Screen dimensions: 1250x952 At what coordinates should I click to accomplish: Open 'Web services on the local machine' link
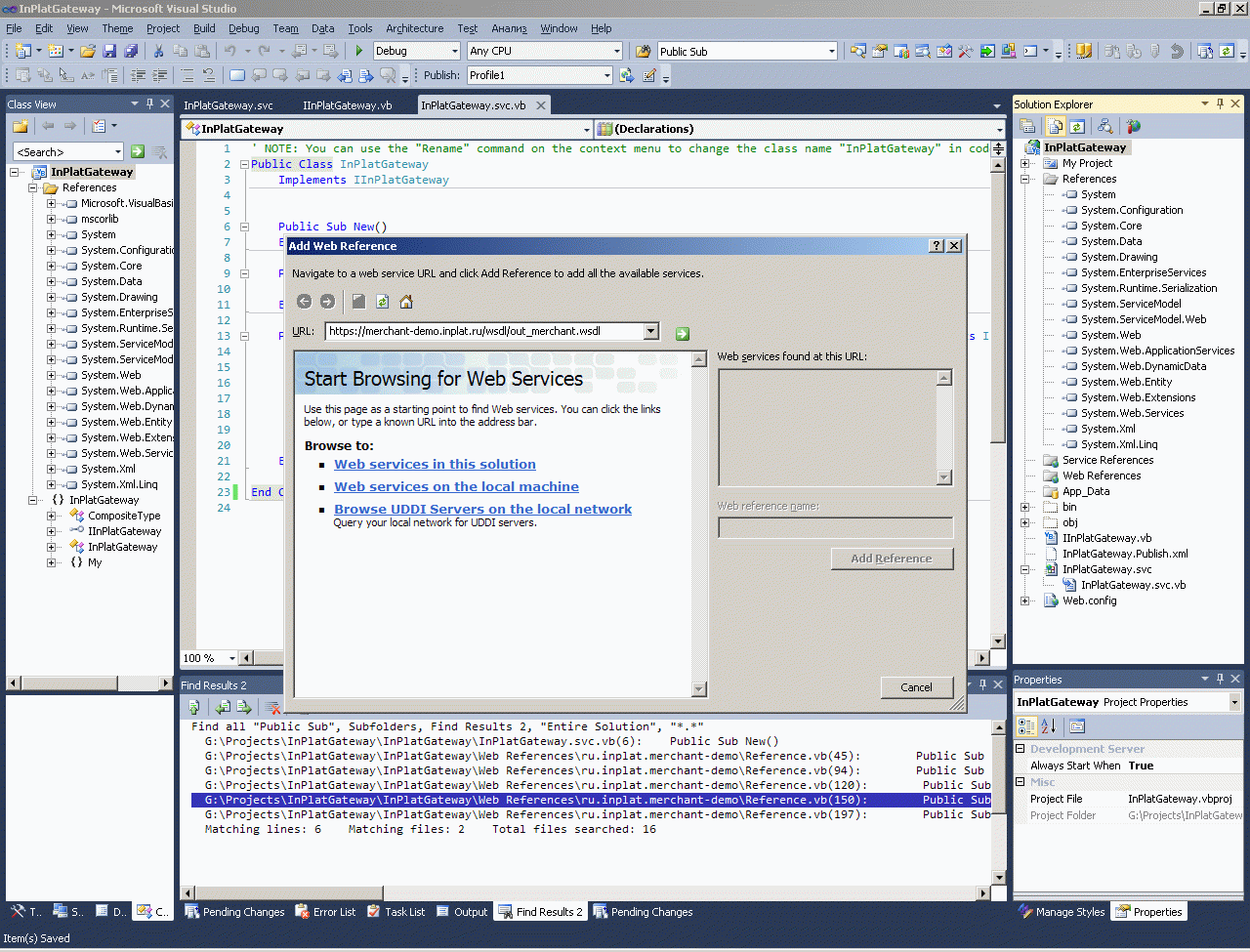click(x=456, y=486)
